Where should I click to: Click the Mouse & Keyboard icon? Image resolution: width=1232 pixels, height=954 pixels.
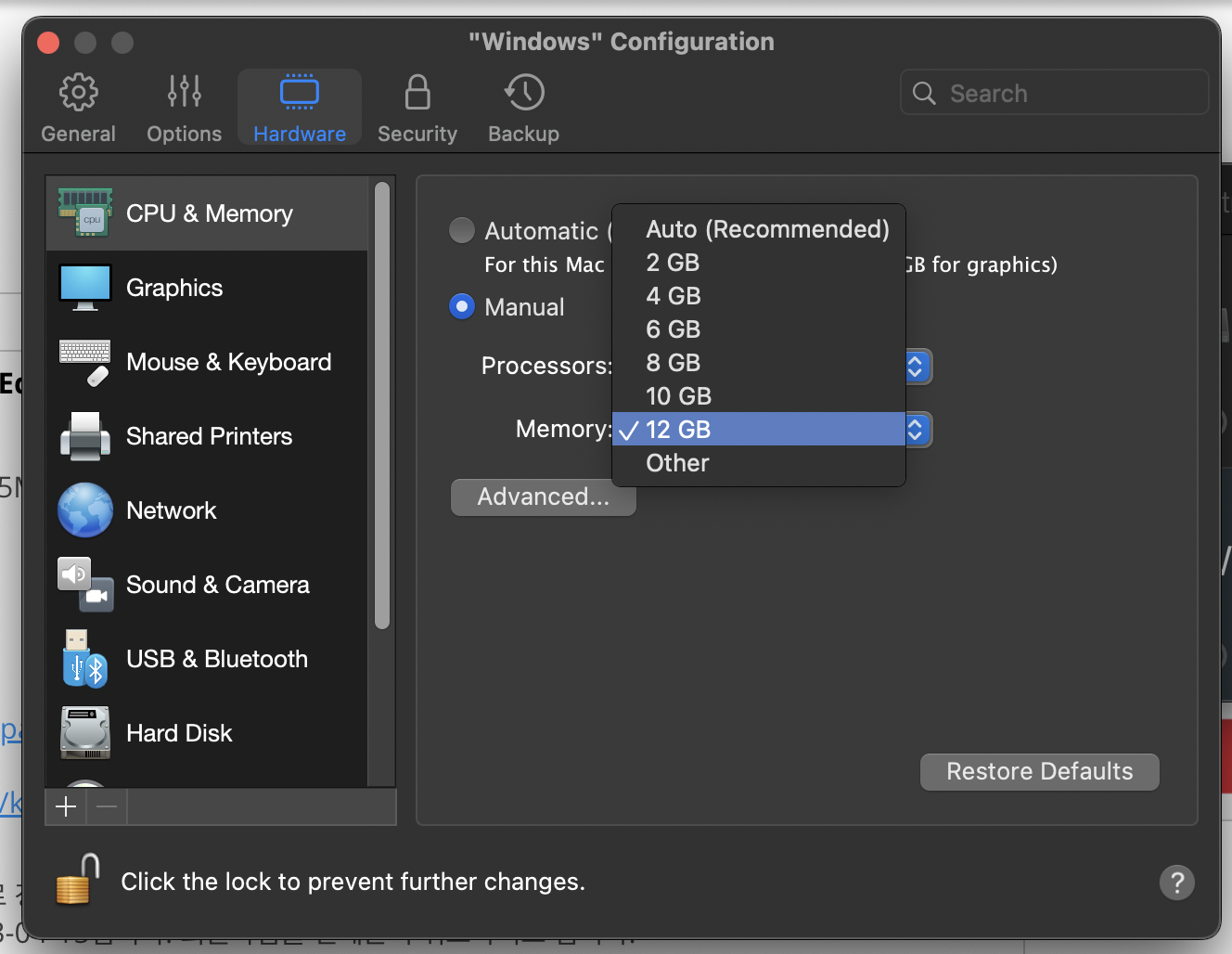point(85,362)
